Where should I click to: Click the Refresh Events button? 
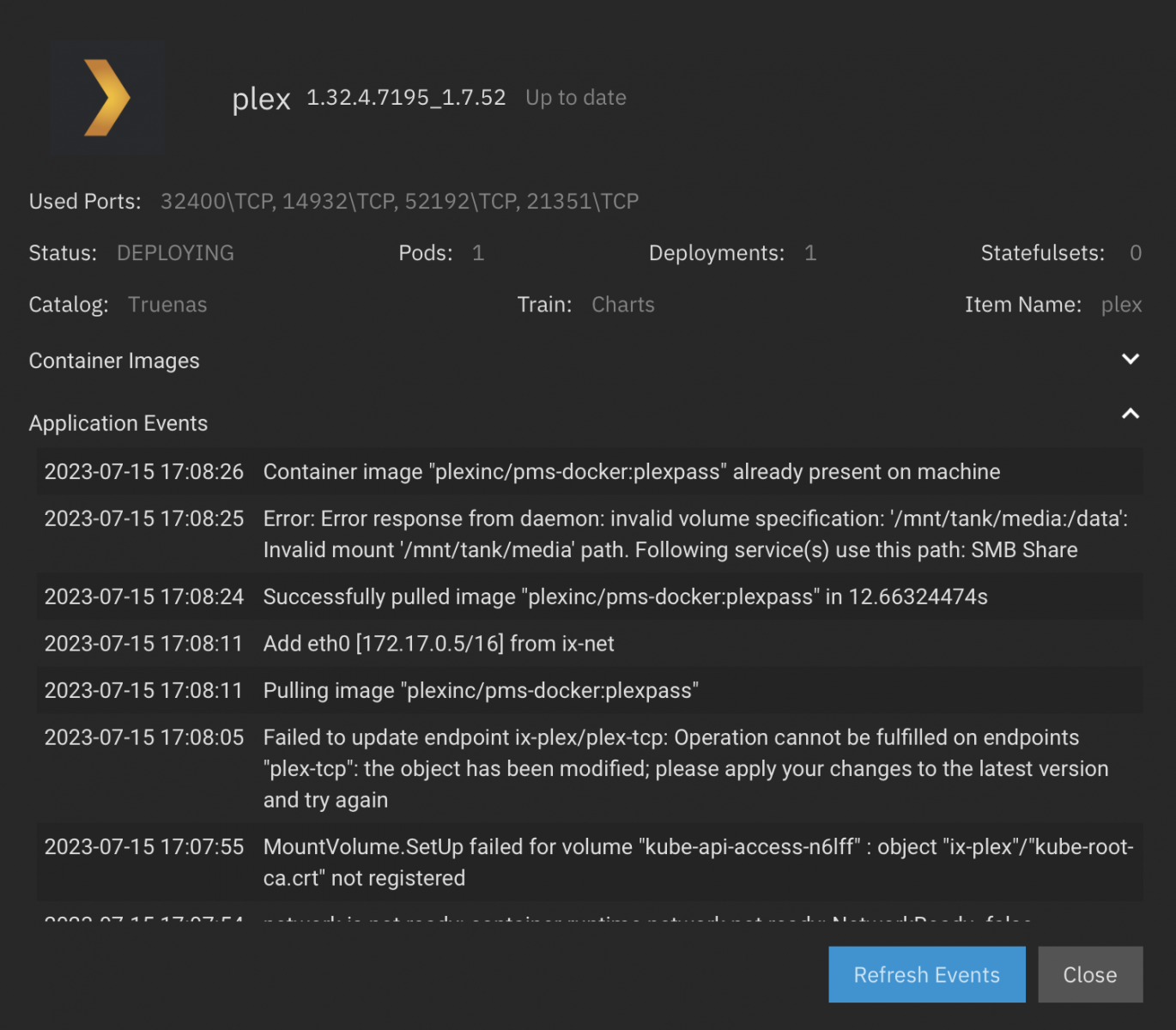tap(926, 974)
